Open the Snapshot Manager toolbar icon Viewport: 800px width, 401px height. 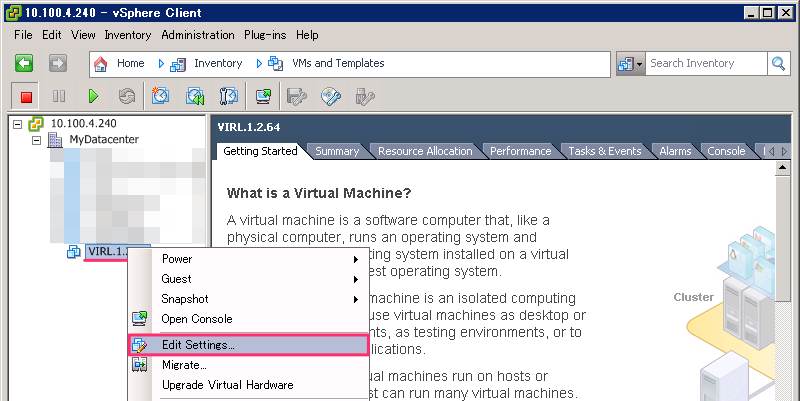pyautogui.click(x=229, y=95)
